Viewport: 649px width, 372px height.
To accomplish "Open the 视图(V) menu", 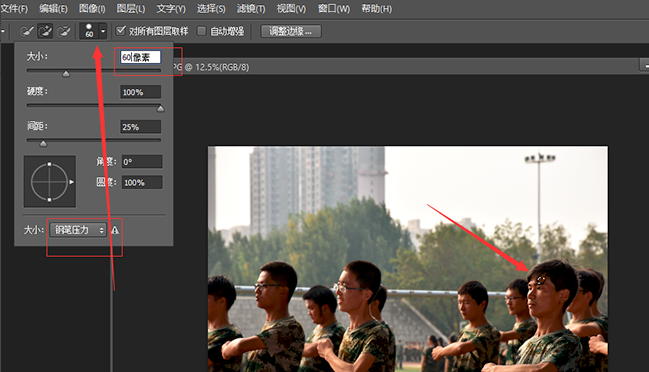I will (x=291, y=9).
